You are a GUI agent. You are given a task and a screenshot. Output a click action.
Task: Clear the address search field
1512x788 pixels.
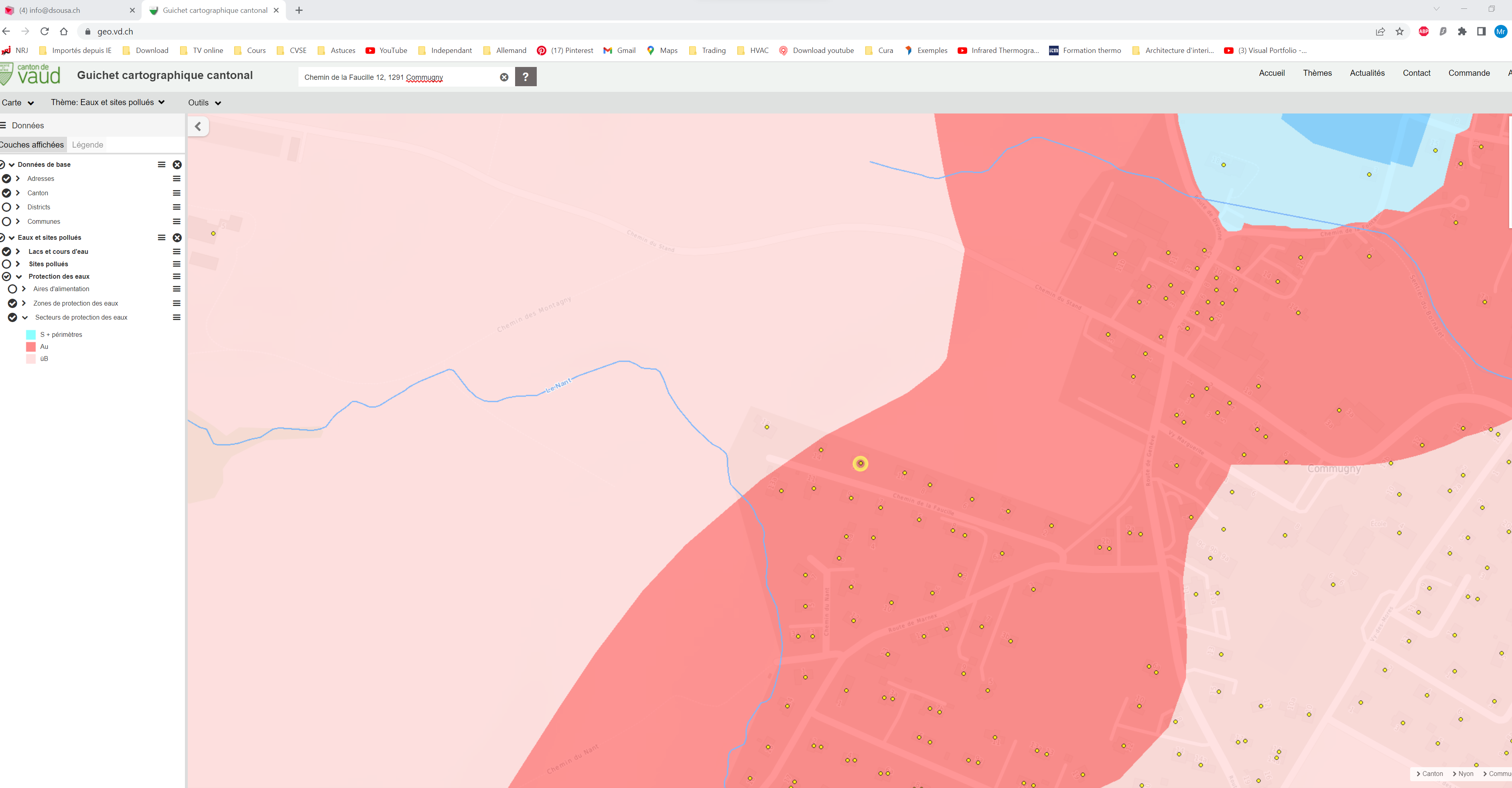click(x=504, y=77)
